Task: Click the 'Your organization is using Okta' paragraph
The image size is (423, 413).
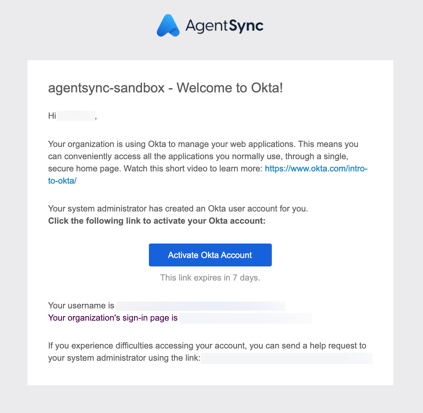Action: coord(208,162)
